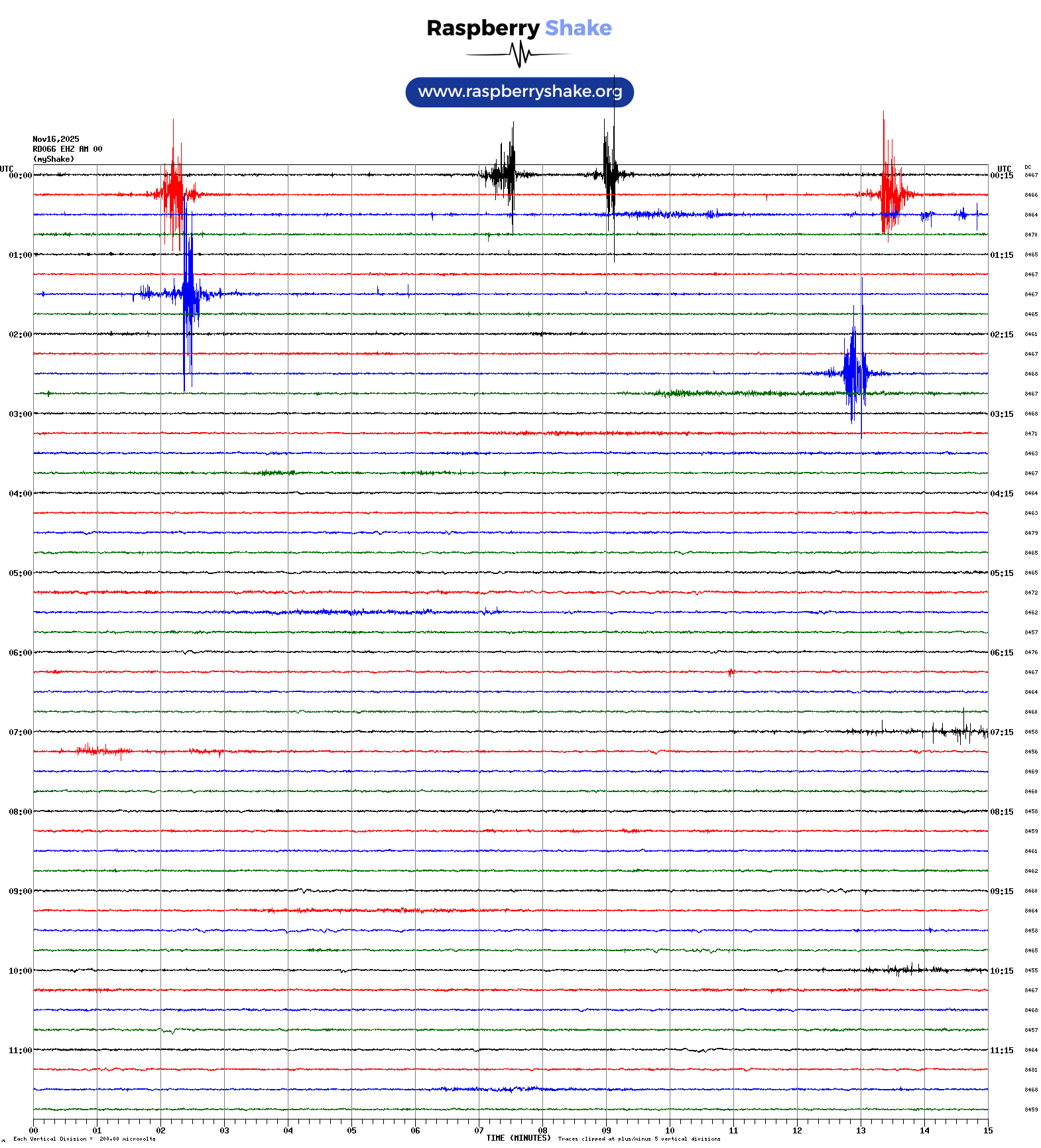Click the 07:15 time label on the right axis

(x=1001, y=732)
